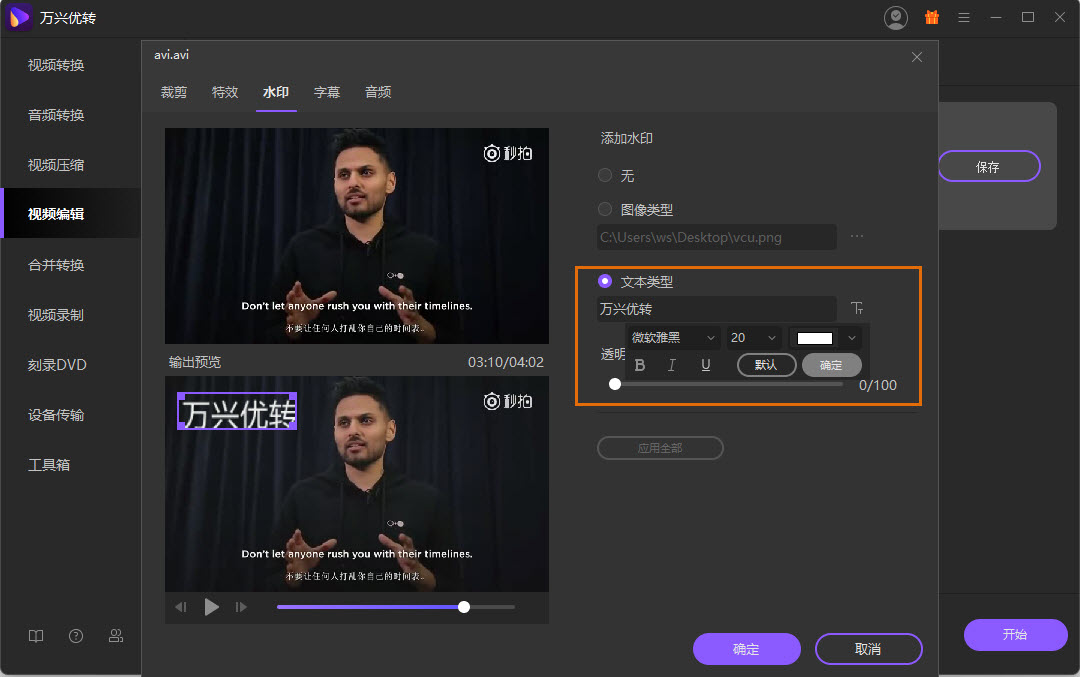Select the 无 (no watermark) radio option
This screenshot has height=677, width=1080.
click(605, 176)
